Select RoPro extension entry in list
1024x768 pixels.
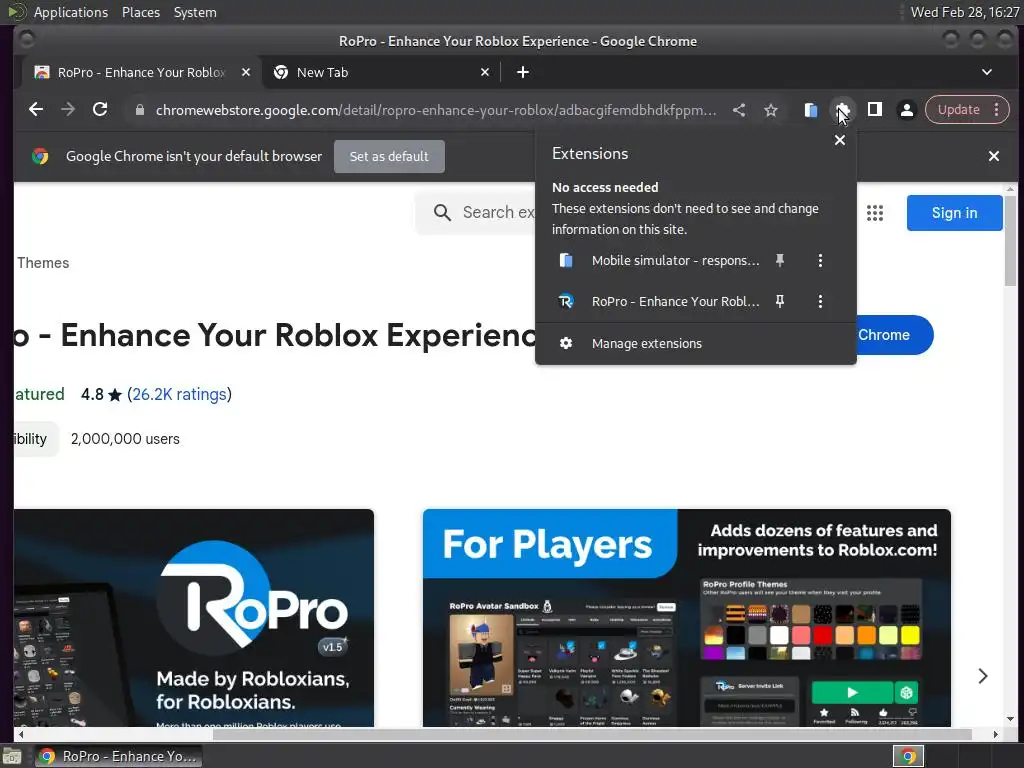click(658, 301)
